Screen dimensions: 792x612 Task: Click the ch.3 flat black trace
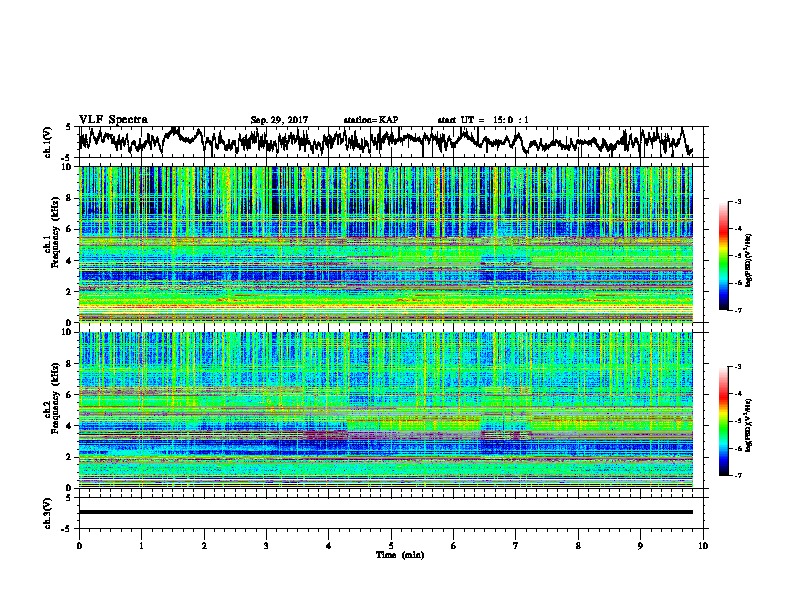point(385,512)
